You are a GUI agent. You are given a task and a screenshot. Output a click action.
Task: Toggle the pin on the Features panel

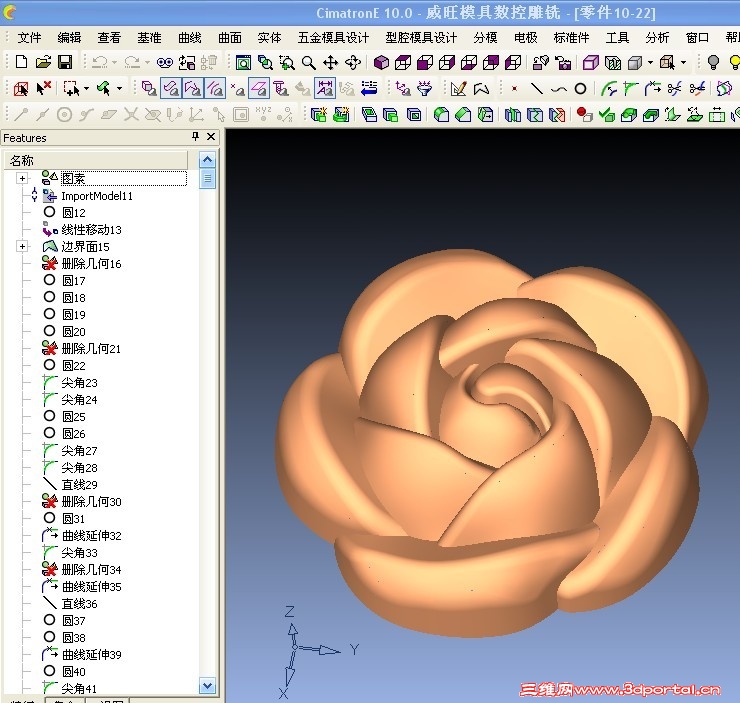point(195,137)
